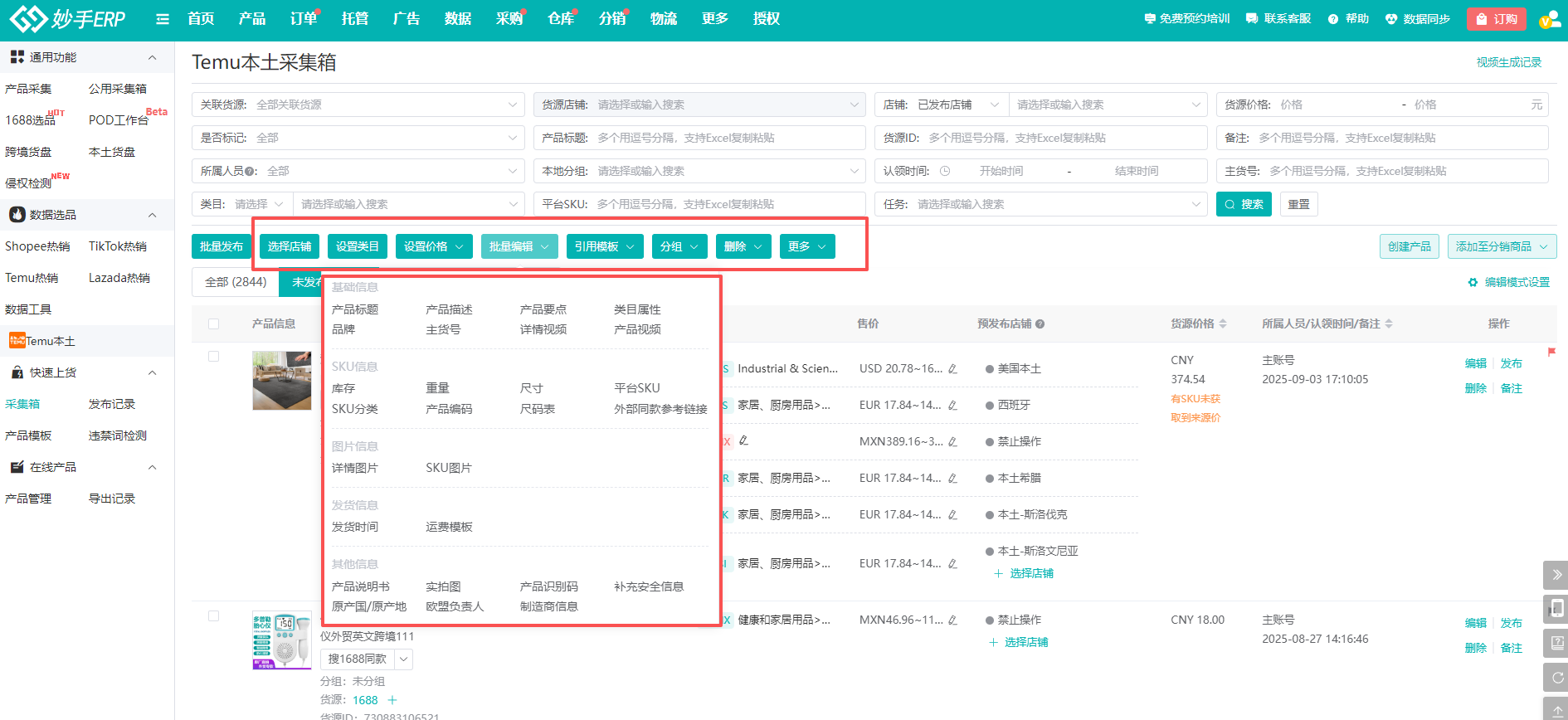Click edit pencil next to MXN389.16 price
1568x720 pixels.
tap(952, 442)
